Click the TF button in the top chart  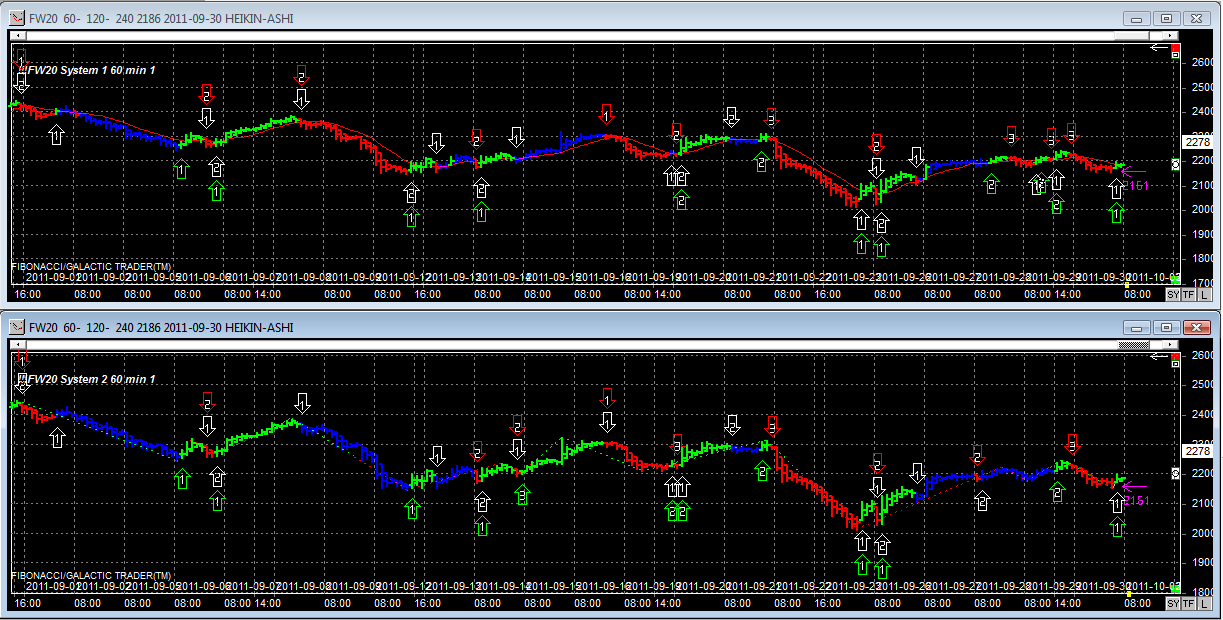click(x=1188, y=295)
